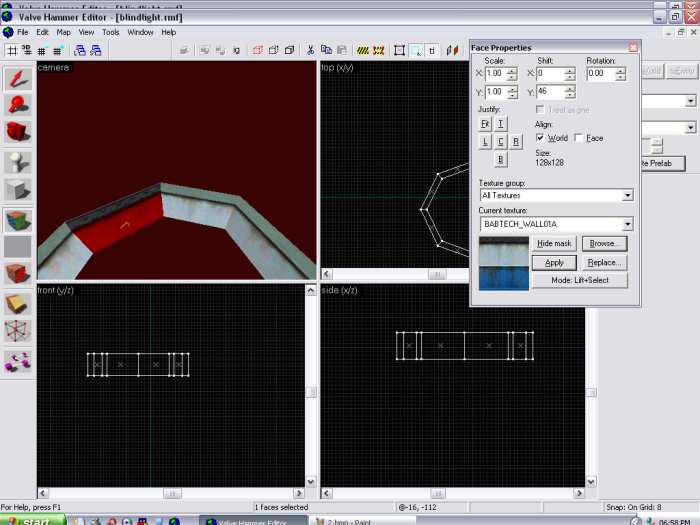Select the Selection arrow tool
The image size is (700, 525).
[17, 78]
